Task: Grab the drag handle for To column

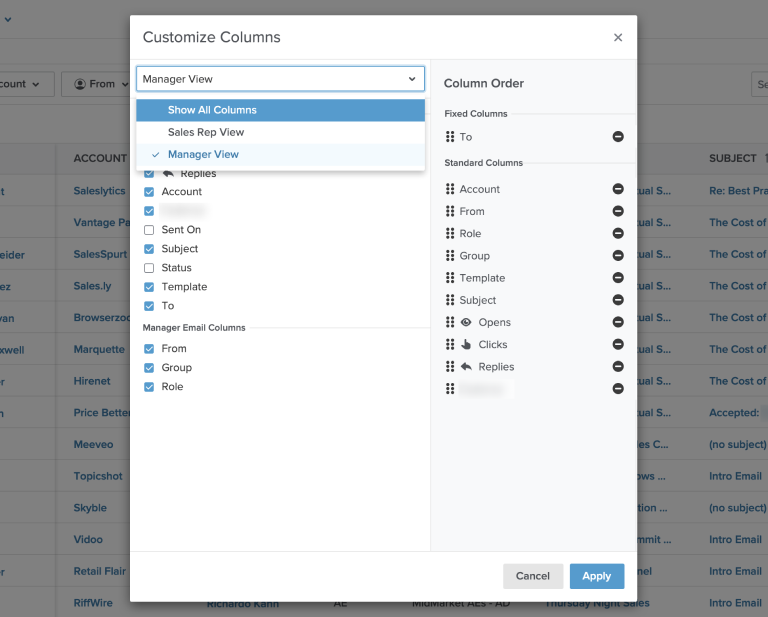Action: tap(450, 137)
